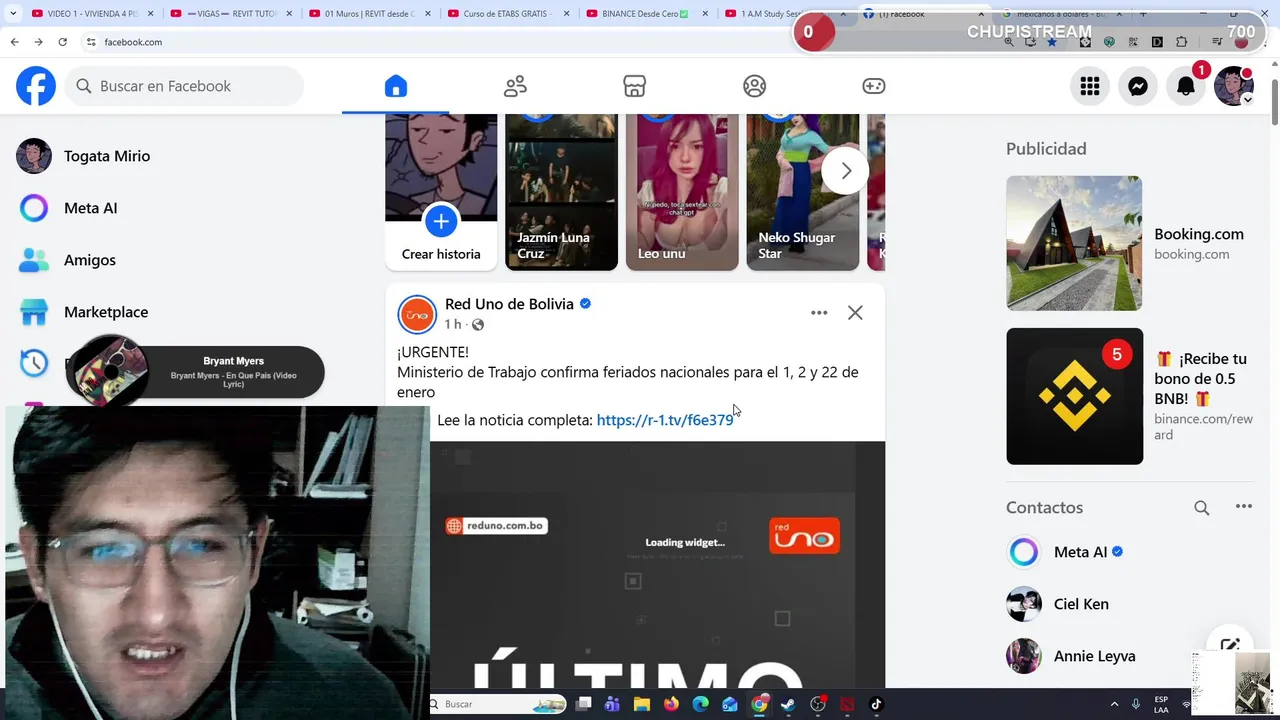1280x720 pixels.
Task: Open the Groups tab icon in top bar
Action: click(x=755, y=86)
